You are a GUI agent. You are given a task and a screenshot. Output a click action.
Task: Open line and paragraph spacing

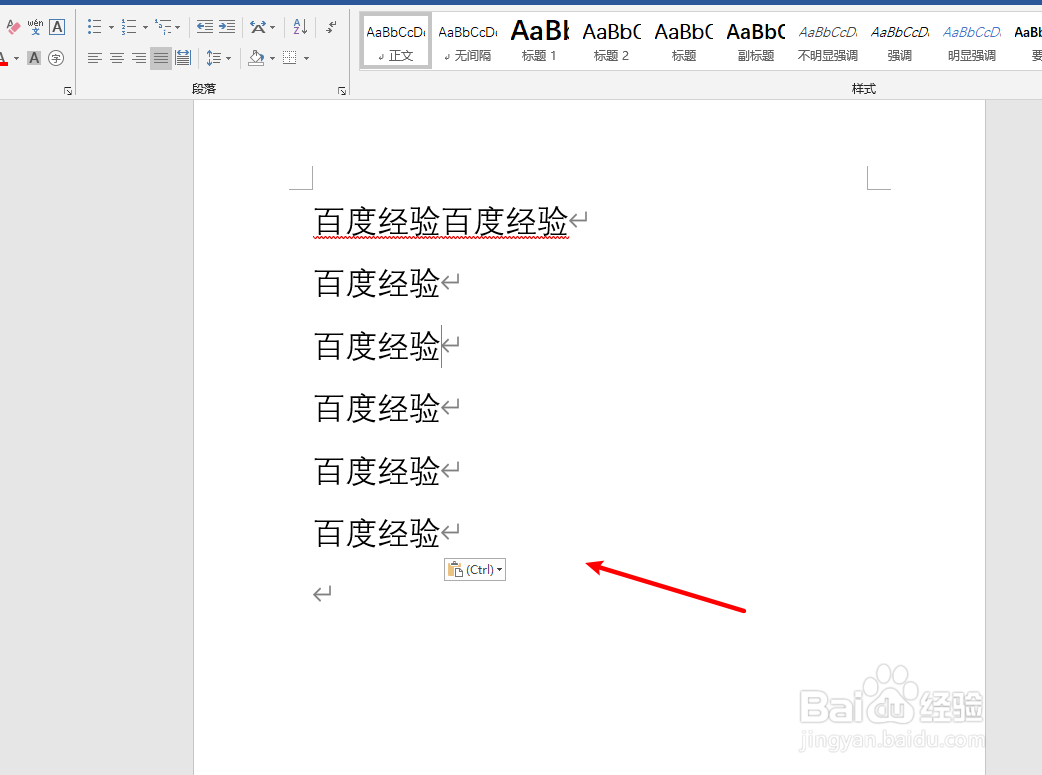(x=213, y=58)
